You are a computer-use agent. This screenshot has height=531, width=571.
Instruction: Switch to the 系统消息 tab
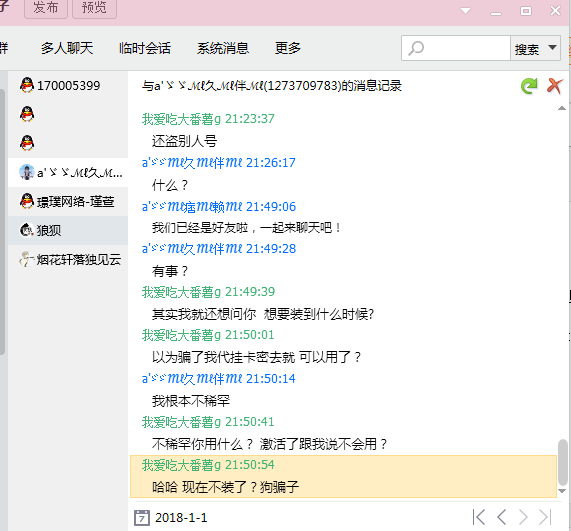223,48
